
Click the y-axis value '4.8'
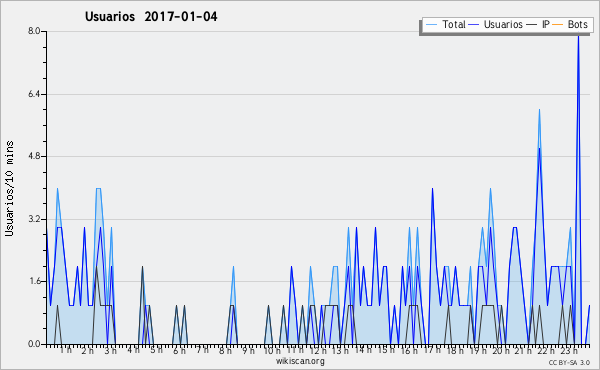34,156
